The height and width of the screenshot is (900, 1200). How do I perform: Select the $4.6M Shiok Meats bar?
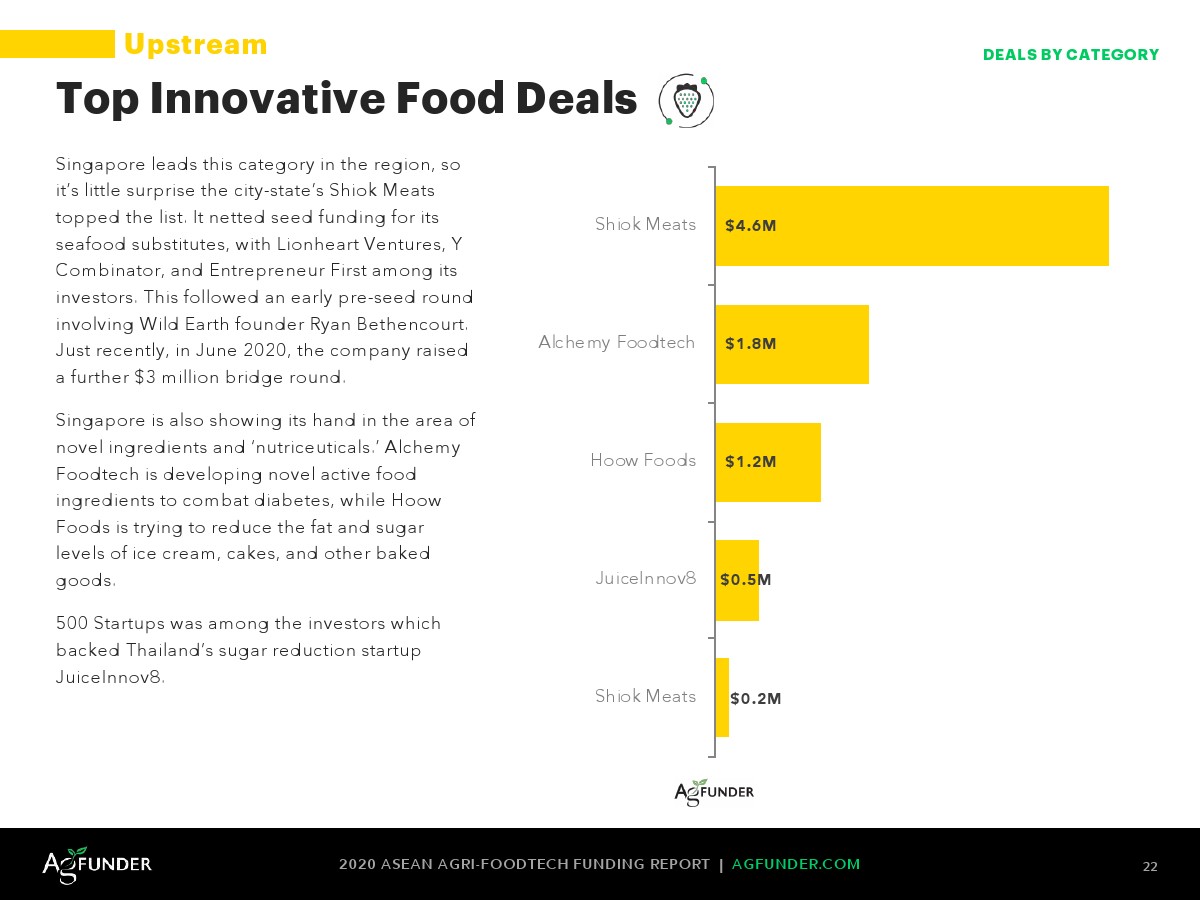point(911,226)
